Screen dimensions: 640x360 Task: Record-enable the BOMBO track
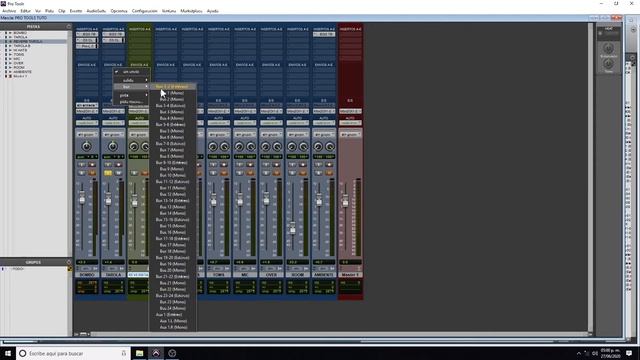92,164
